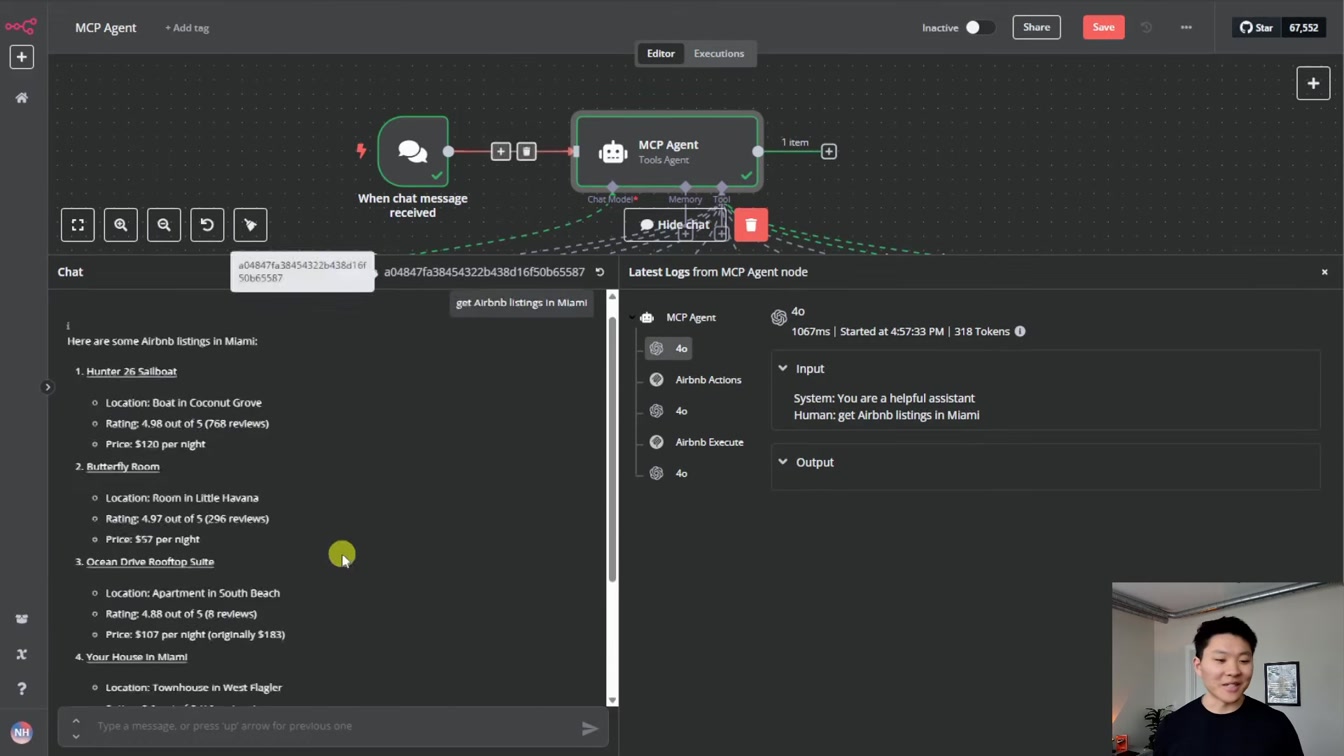
Task: Open Hunter 26 Sailboat listing link
Action: [131, 371]
